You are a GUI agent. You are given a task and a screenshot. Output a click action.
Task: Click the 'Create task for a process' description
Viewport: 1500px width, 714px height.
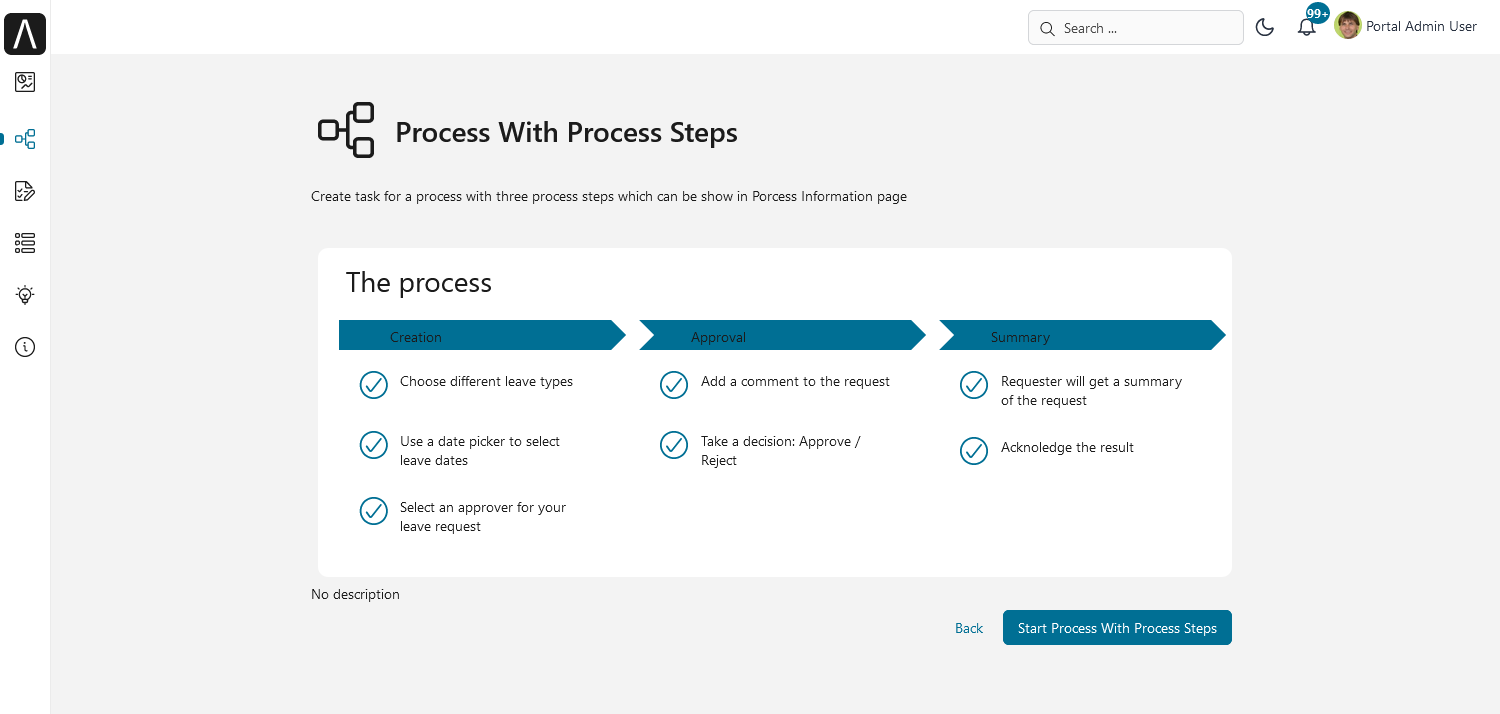(609, 196)
